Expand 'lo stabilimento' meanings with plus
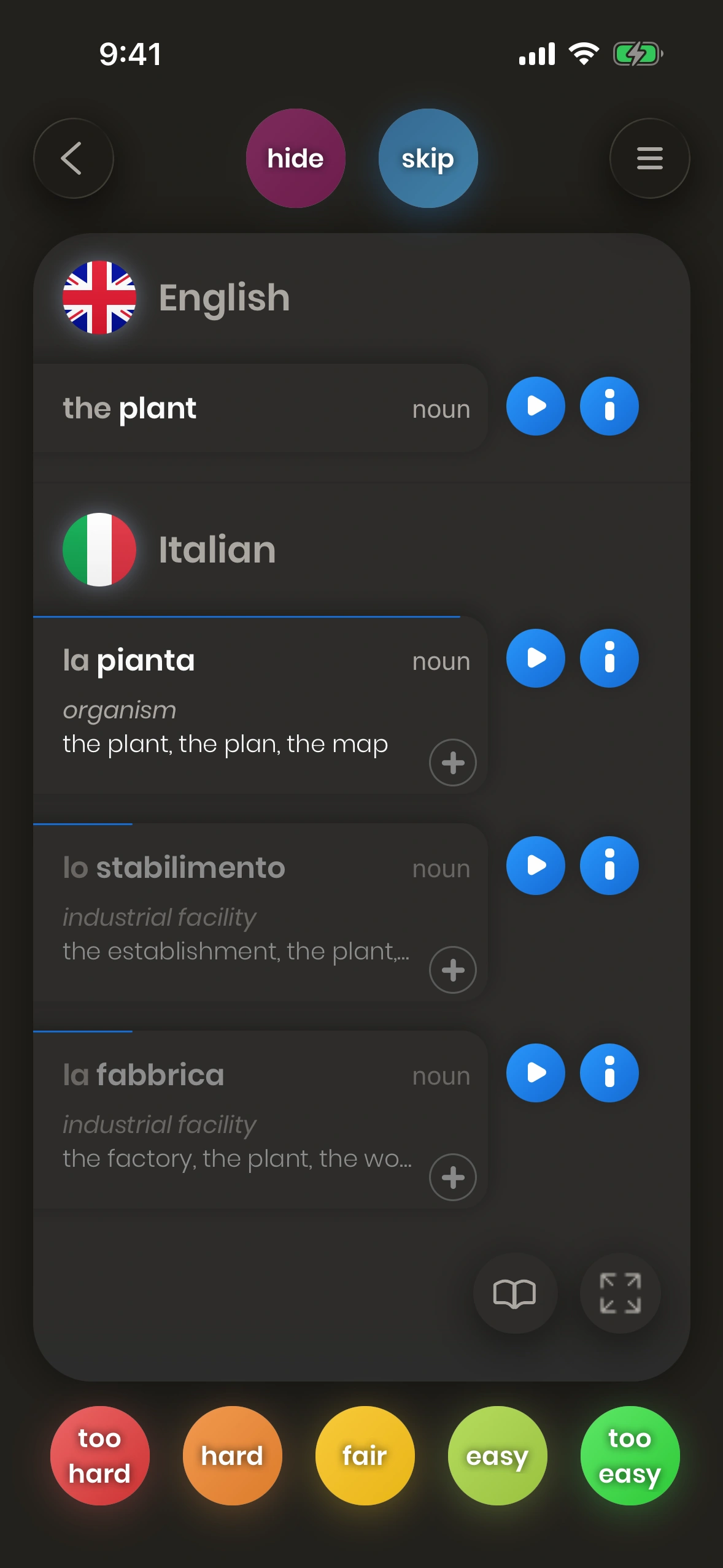 click(x=453, y=970)
